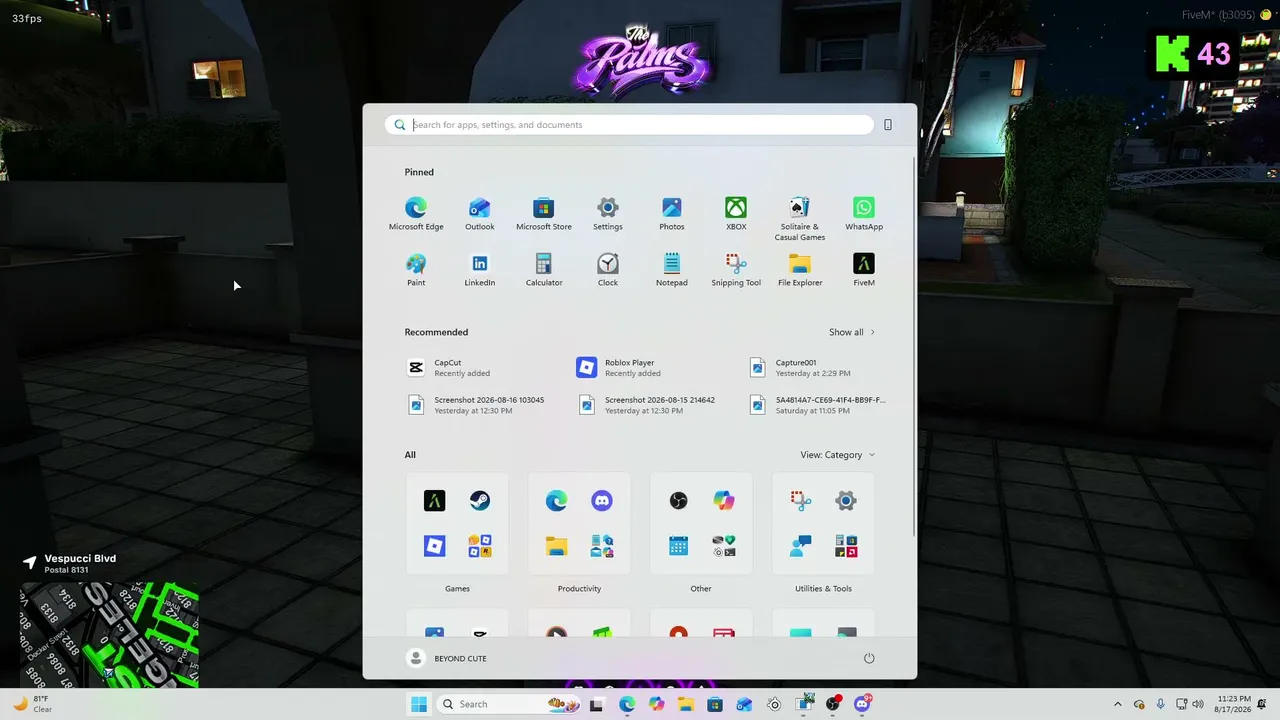The image size is (1280, 720).
Task: Open Microsoft Edge from the Pinned apps
Action: [x=416, y=214]
